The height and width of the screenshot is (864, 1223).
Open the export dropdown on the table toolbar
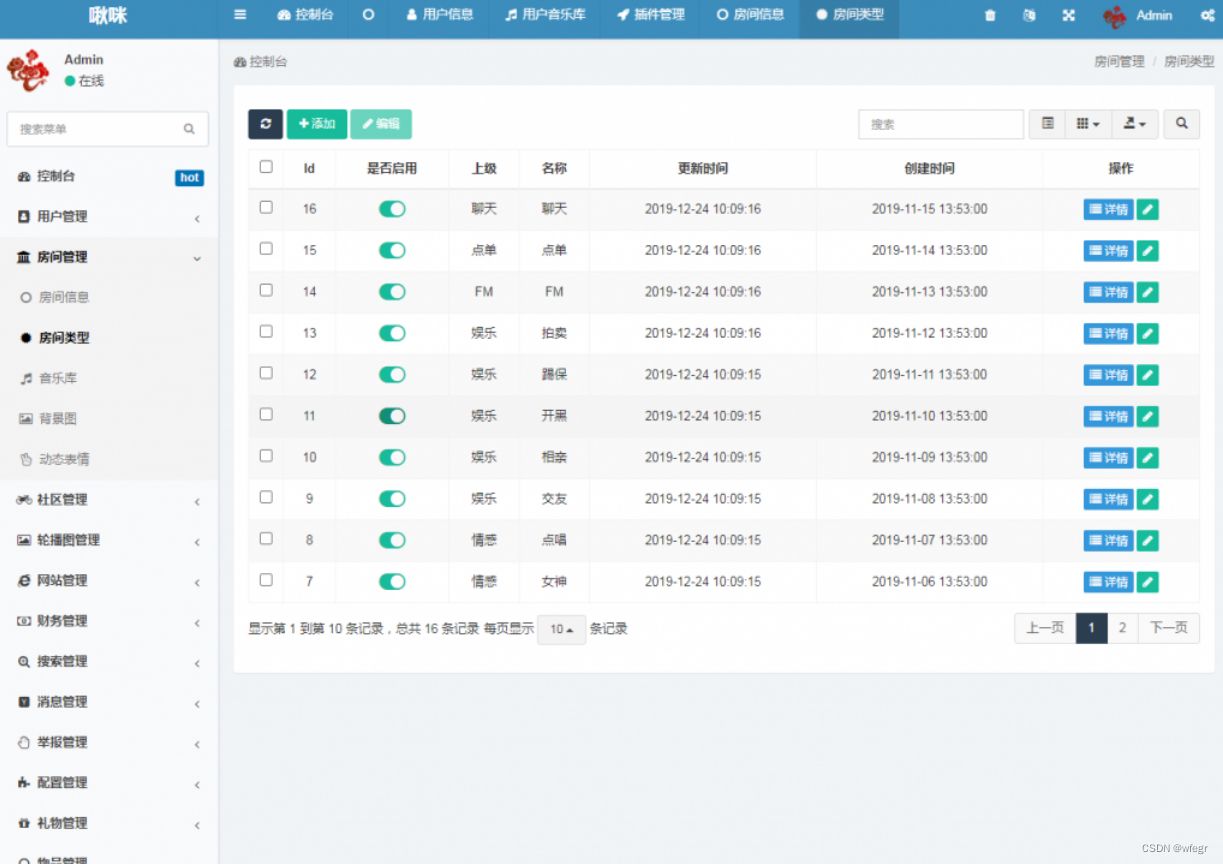click(x=1135, y=124)
